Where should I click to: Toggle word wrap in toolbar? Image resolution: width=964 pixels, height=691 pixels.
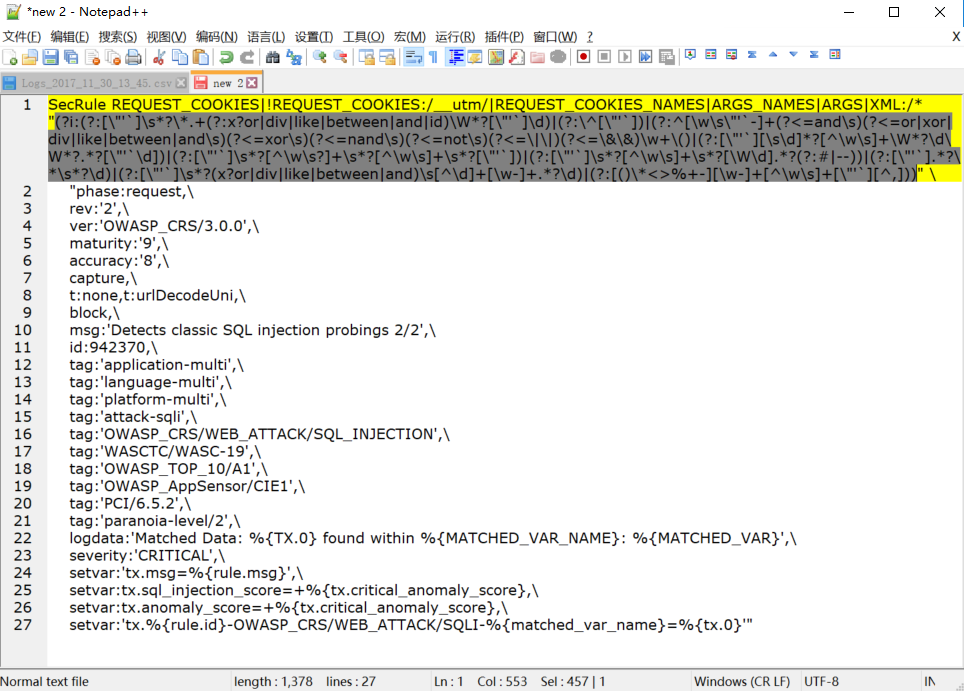click(412, 57)
